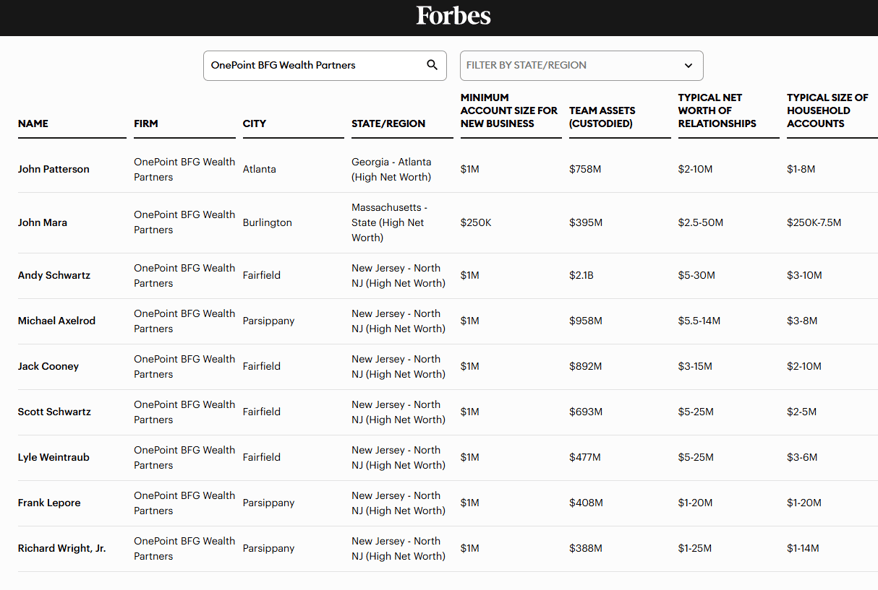View Michael Axelrod's profile
Viewport: 878px width, 590px height.
pyautogui.click(x=57, y=321)
